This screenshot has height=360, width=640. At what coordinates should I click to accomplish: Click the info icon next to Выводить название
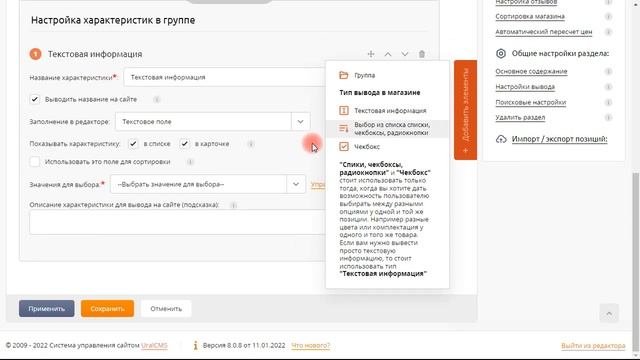pyautogui.click(x=156, y=99)
